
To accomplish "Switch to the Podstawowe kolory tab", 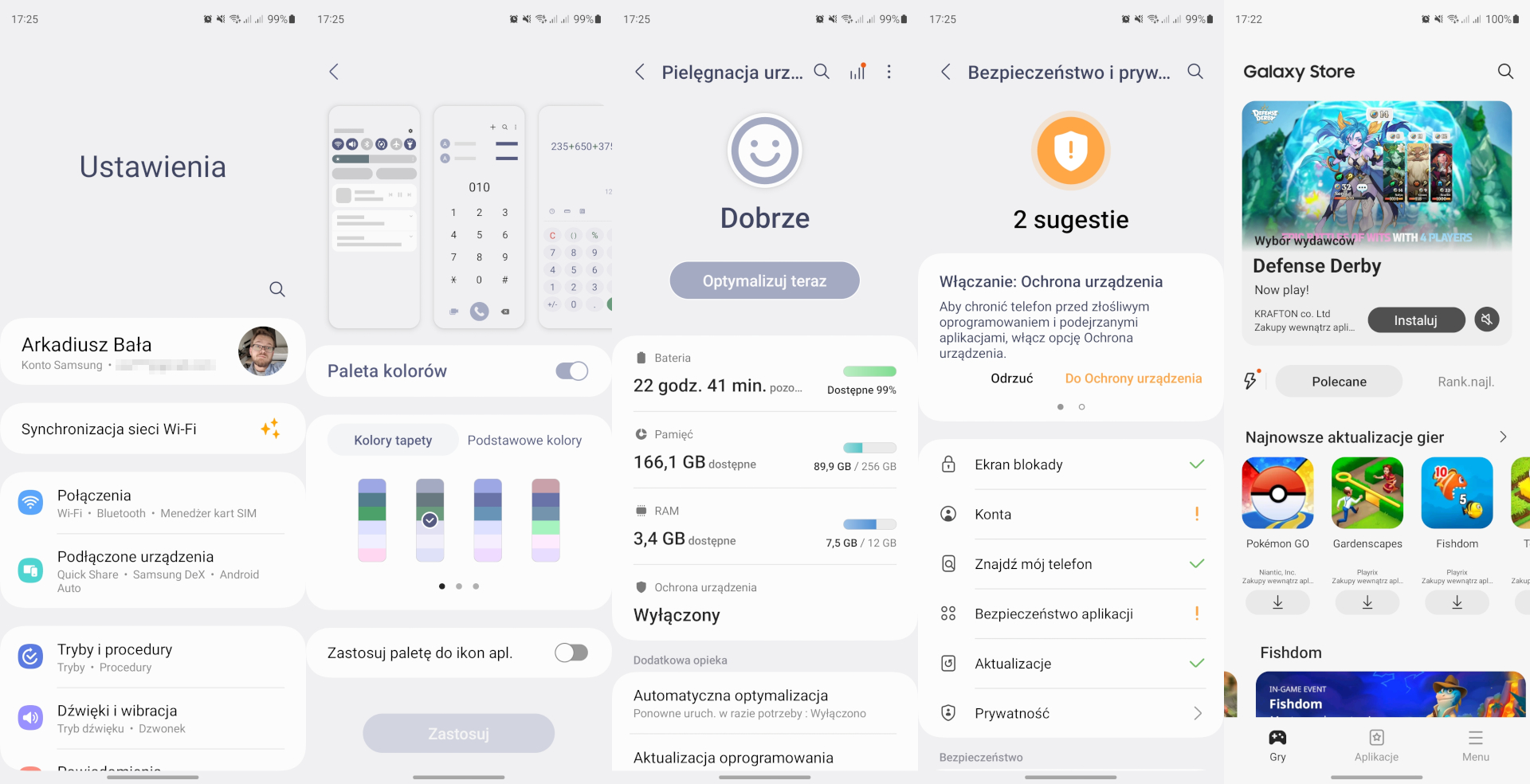I will pyautogui.click(x=524, y=441).
